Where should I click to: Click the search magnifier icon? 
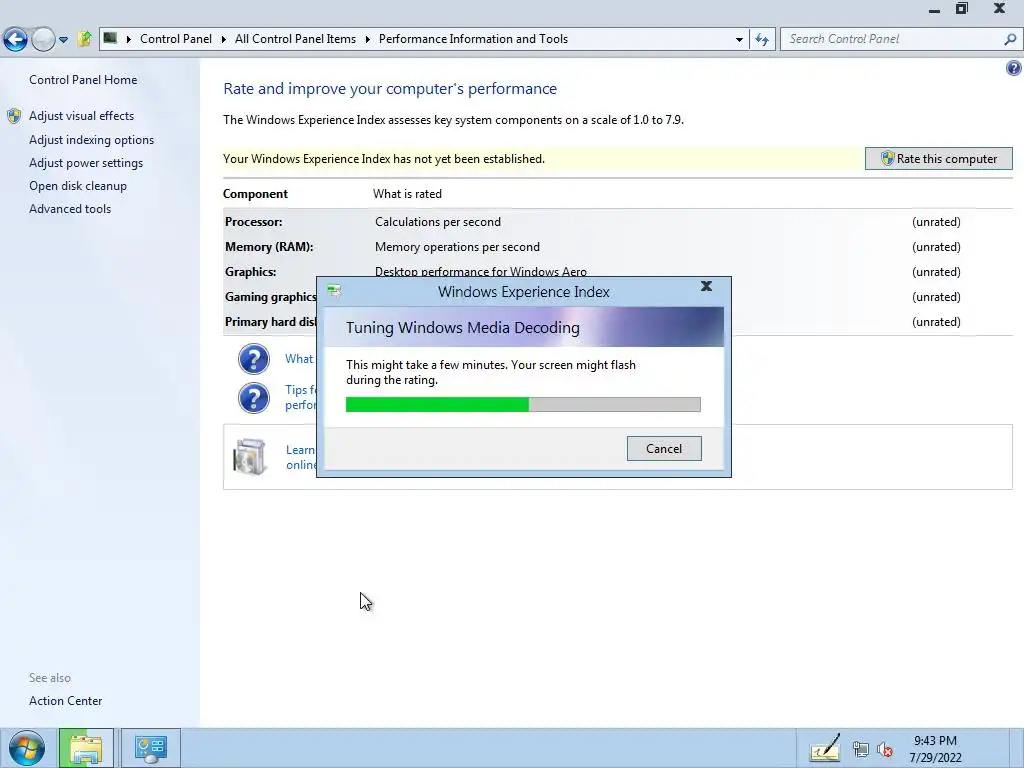click(x=1010, y=39)
